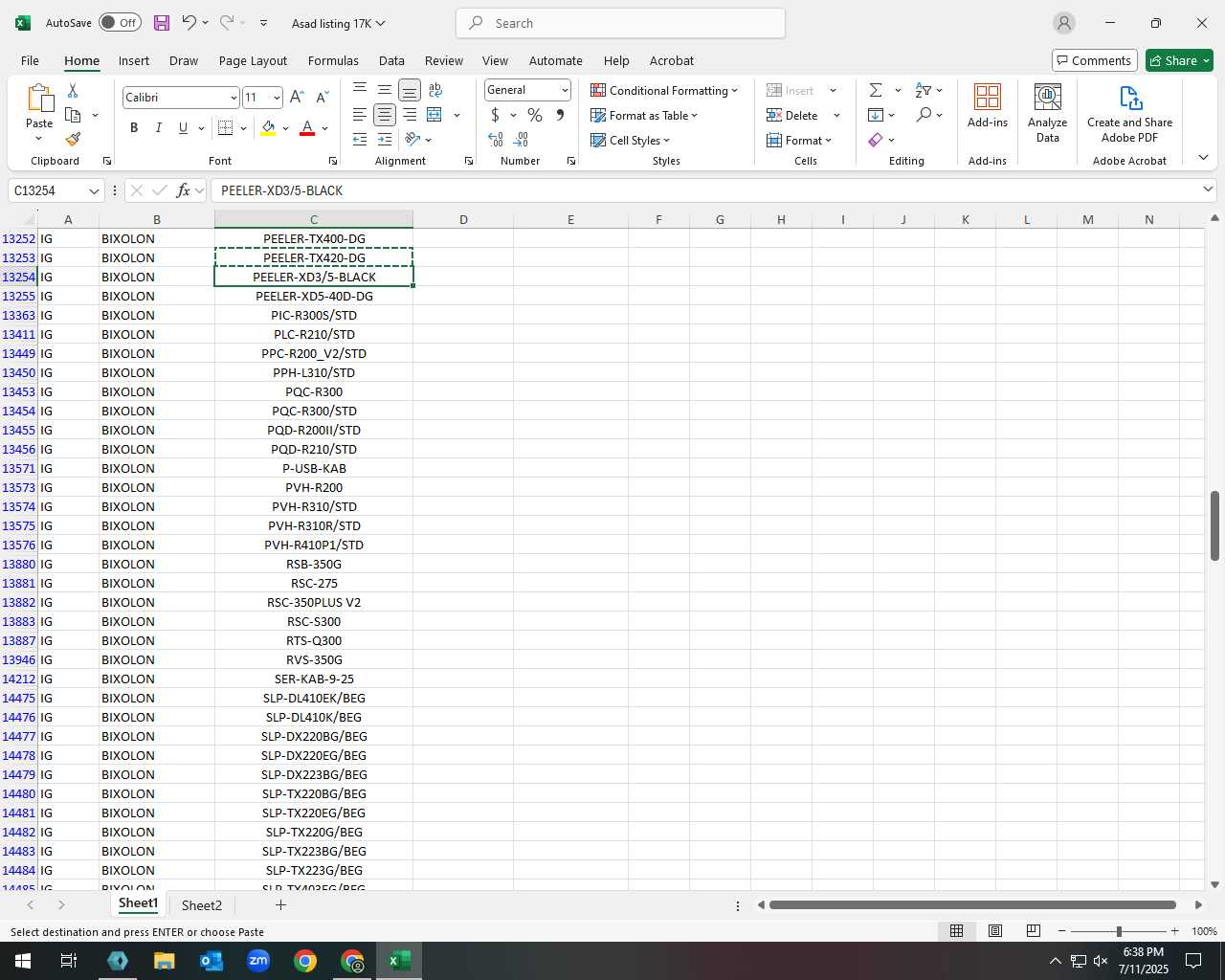This screenshot has height=980, width=1225.
Task: Click the Delete cells button
Action: coord(792,115)
